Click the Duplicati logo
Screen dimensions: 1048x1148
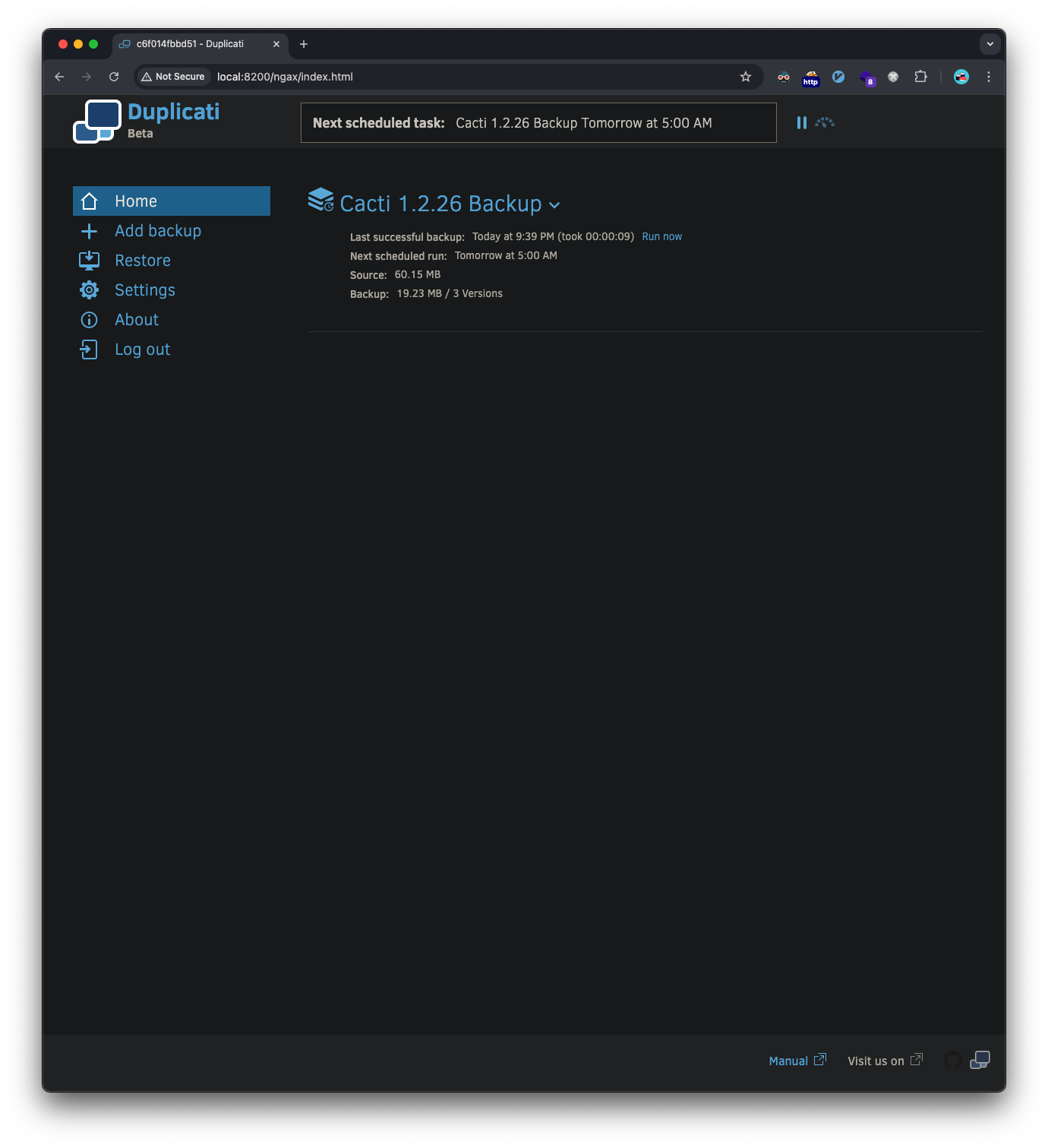[x=96, y=120]
